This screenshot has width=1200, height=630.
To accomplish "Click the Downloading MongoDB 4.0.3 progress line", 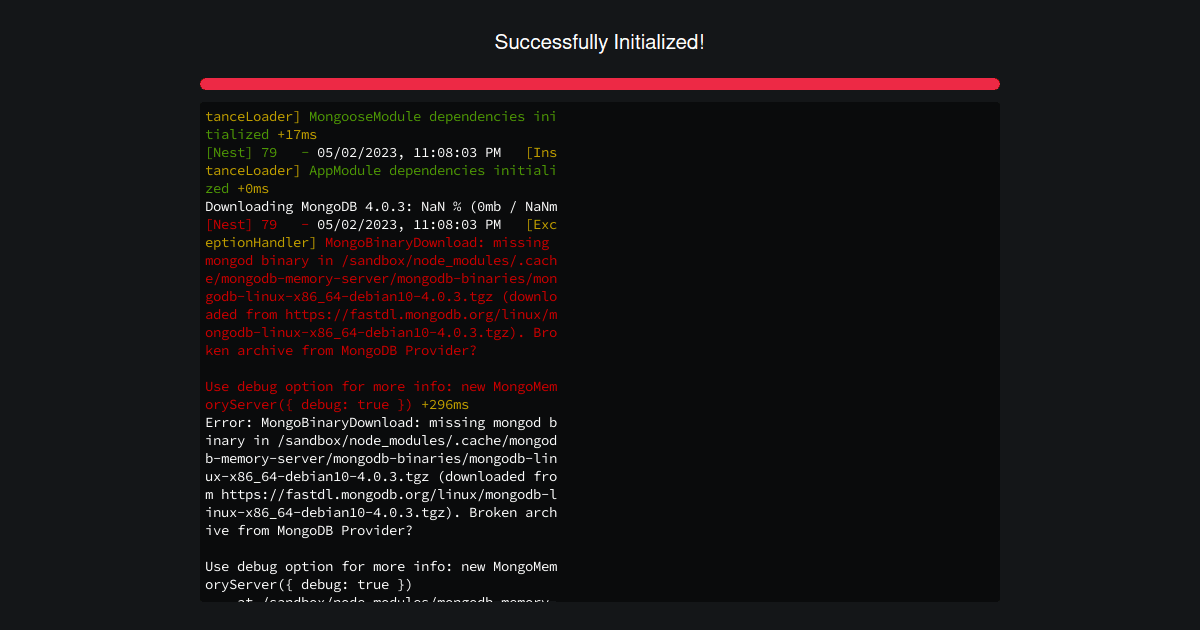I will coord(380,206).
